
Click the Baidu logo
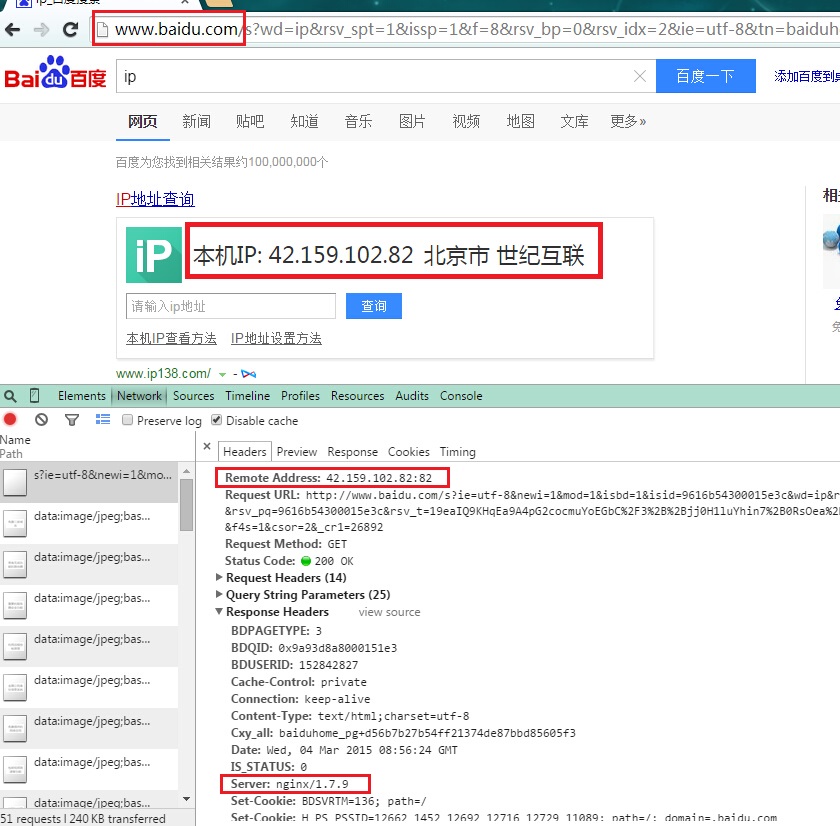(x=55, y=72)
